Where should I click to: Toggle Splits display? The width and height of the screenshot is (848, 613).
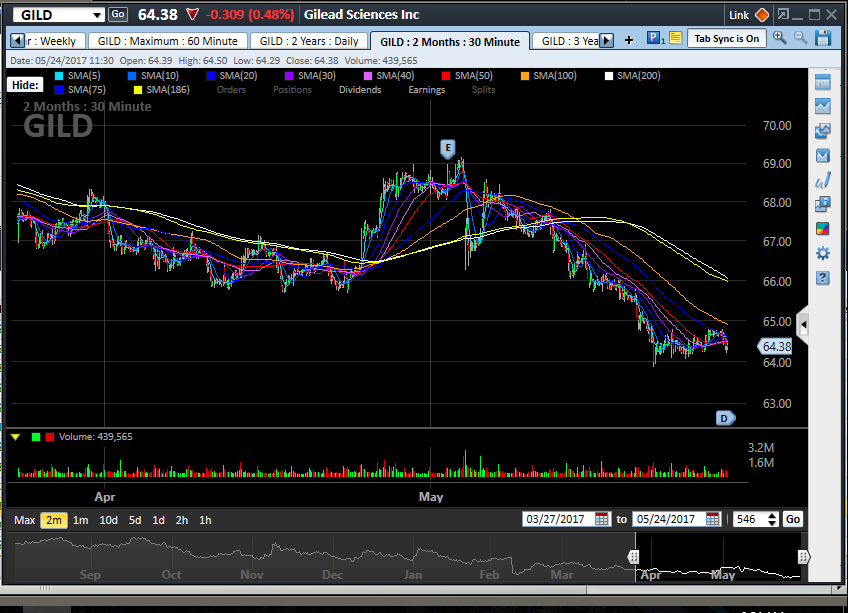483,90
